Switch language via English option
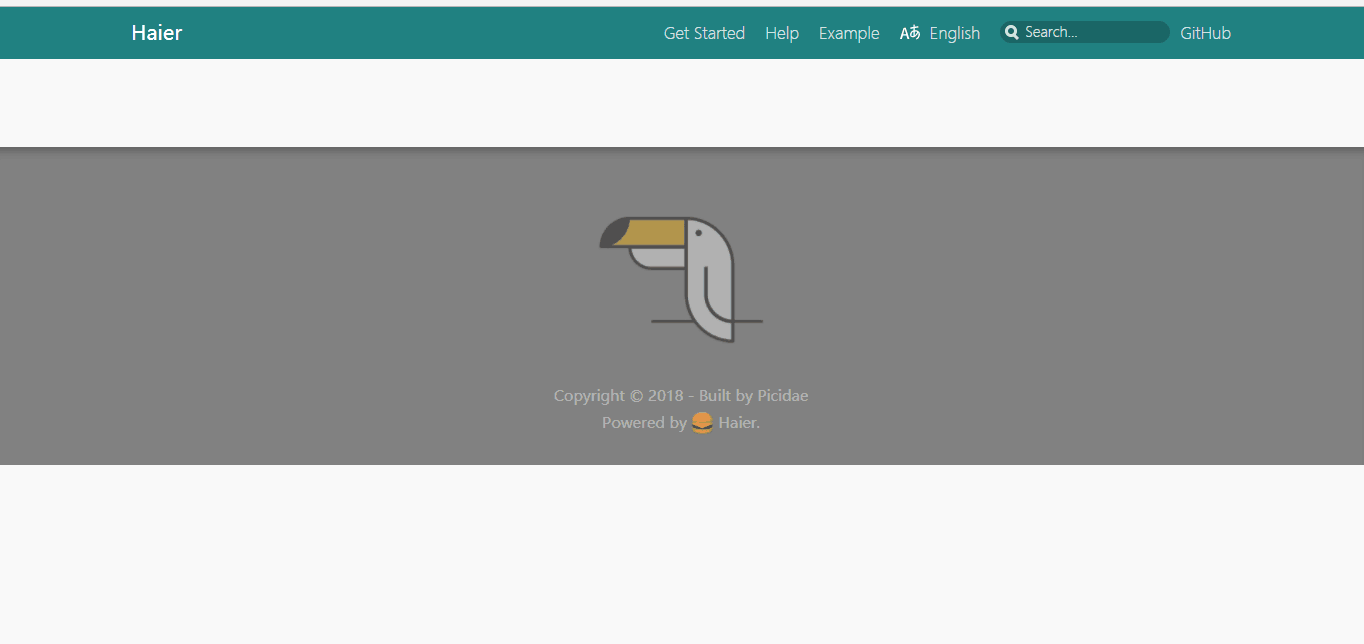This screenshot has height=644, width=1364. point(955,33)
